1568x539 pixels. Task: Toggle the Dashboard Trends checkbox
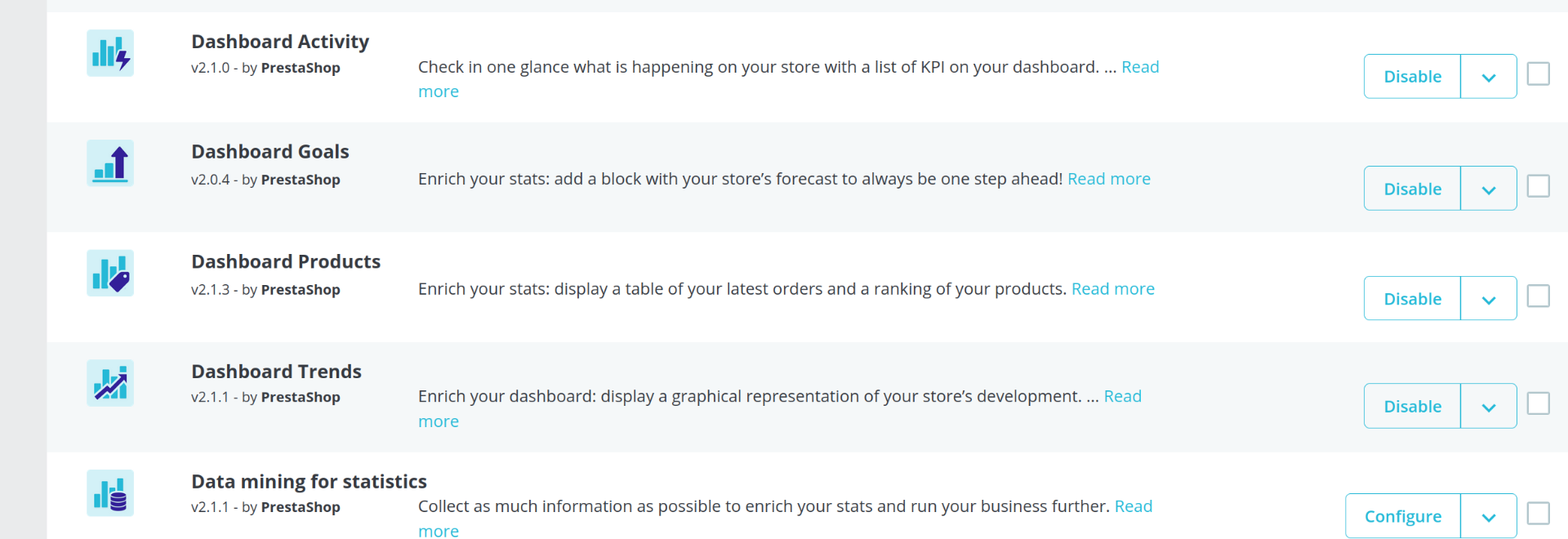[x=1538, y=403]
